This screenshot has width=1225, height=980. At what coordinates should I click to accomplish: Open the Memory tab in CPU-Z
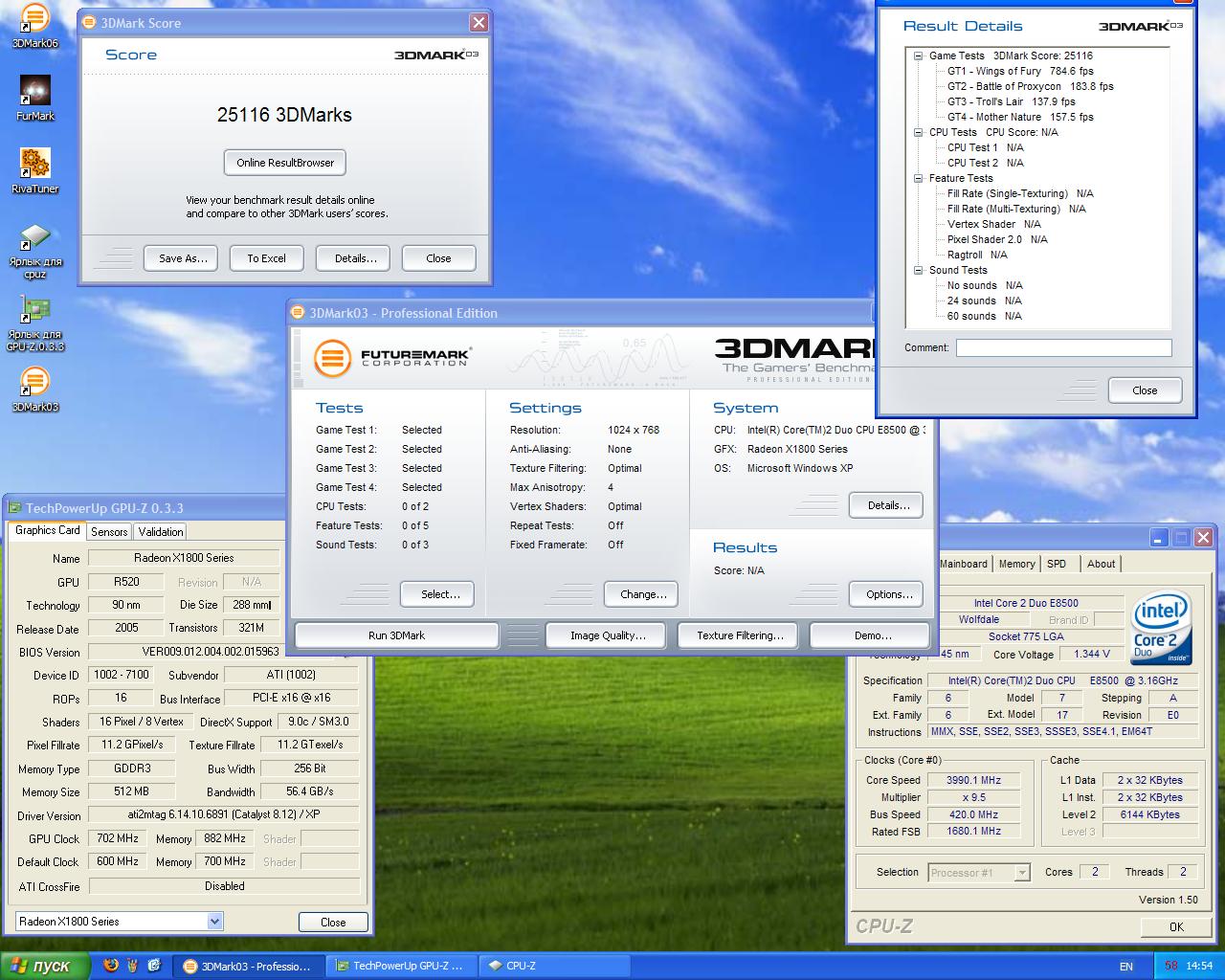1016,564
